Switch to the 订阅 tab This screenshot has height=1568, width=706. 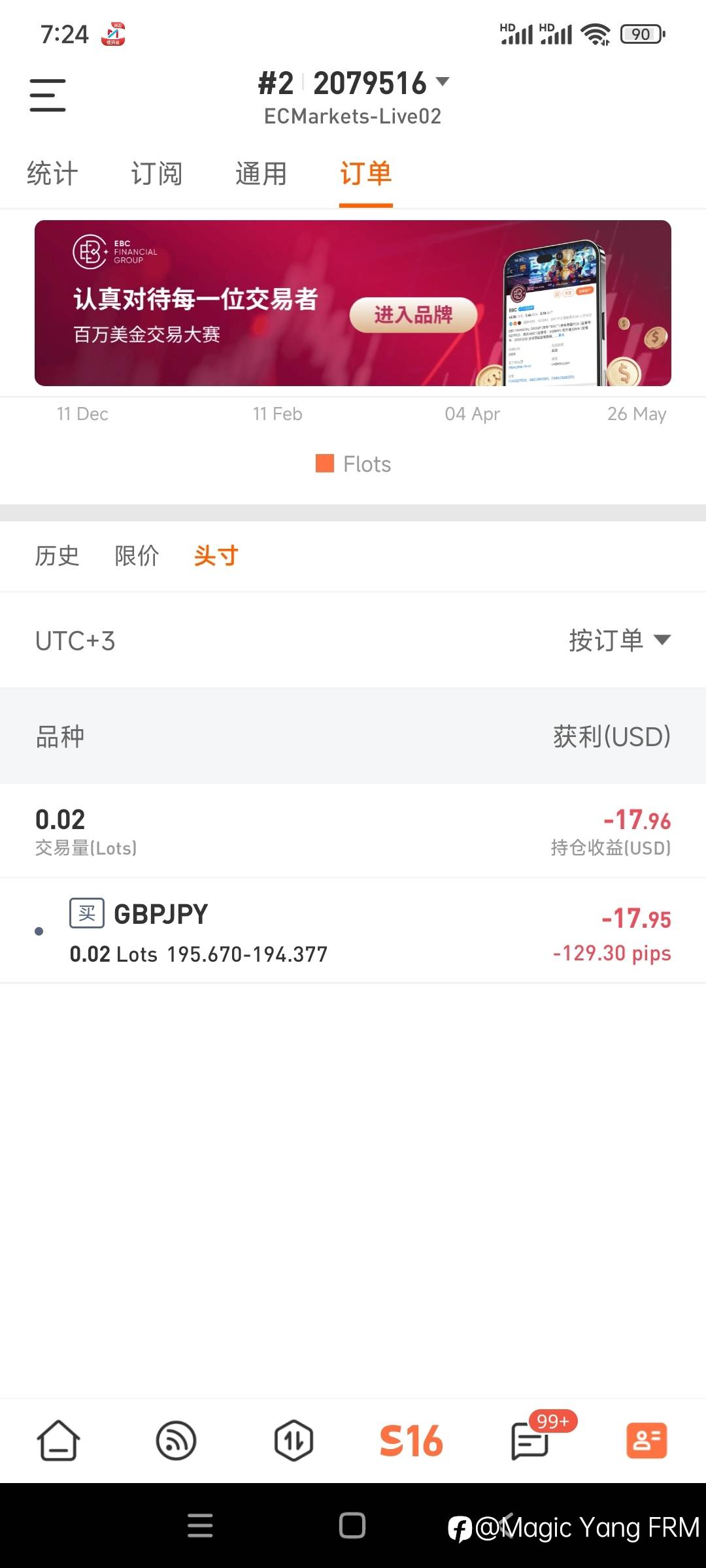click(157, 174)
